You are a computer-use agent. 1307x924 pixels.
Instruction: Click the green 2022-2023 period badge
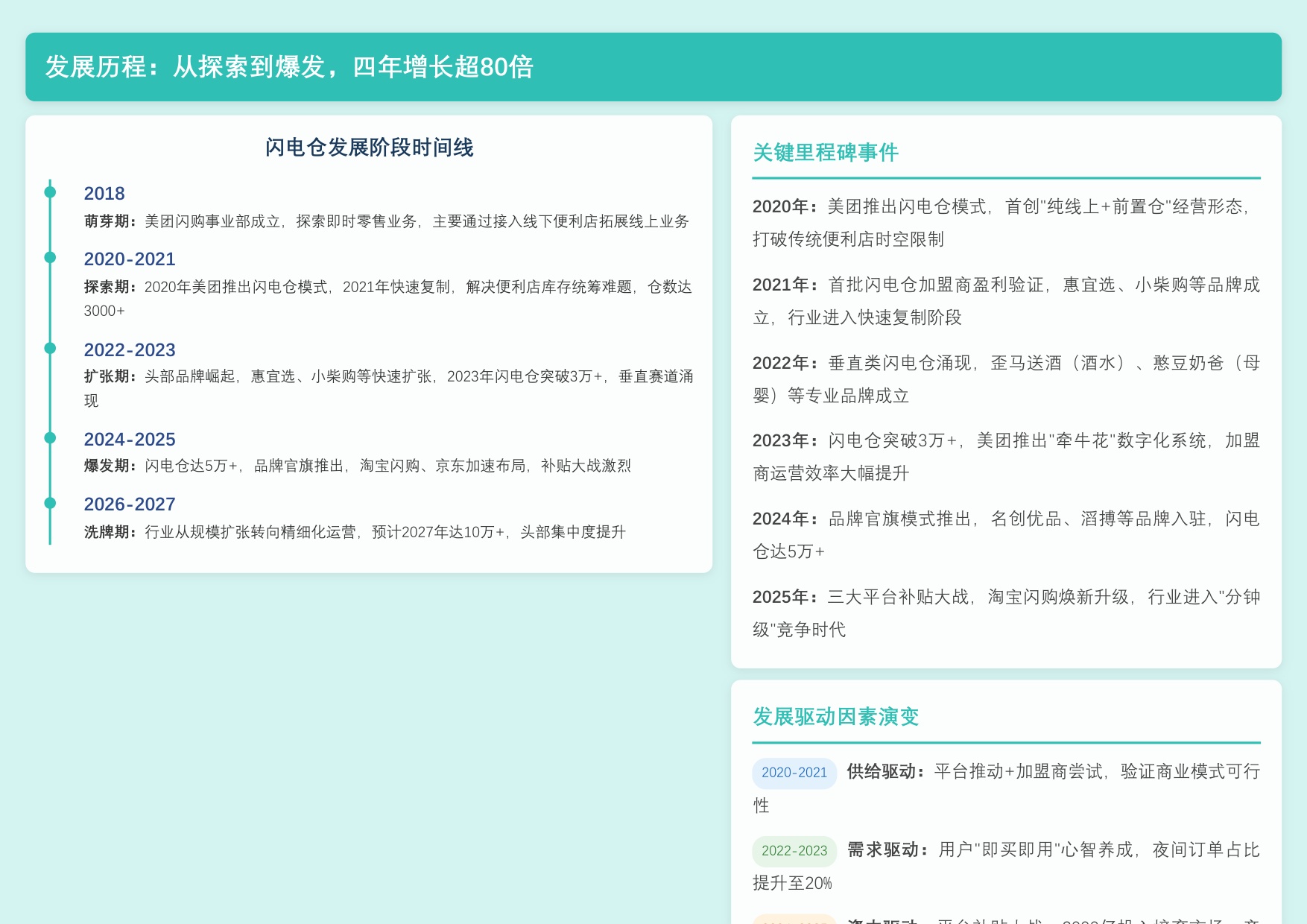tap(794, 851)
